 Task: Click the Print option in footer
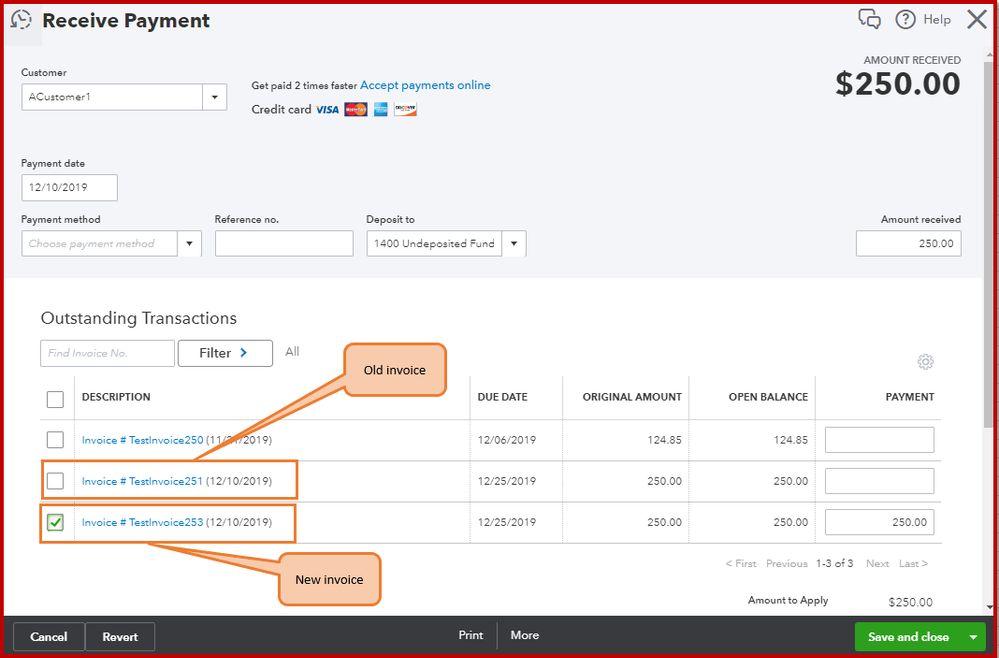pos(471,635)
